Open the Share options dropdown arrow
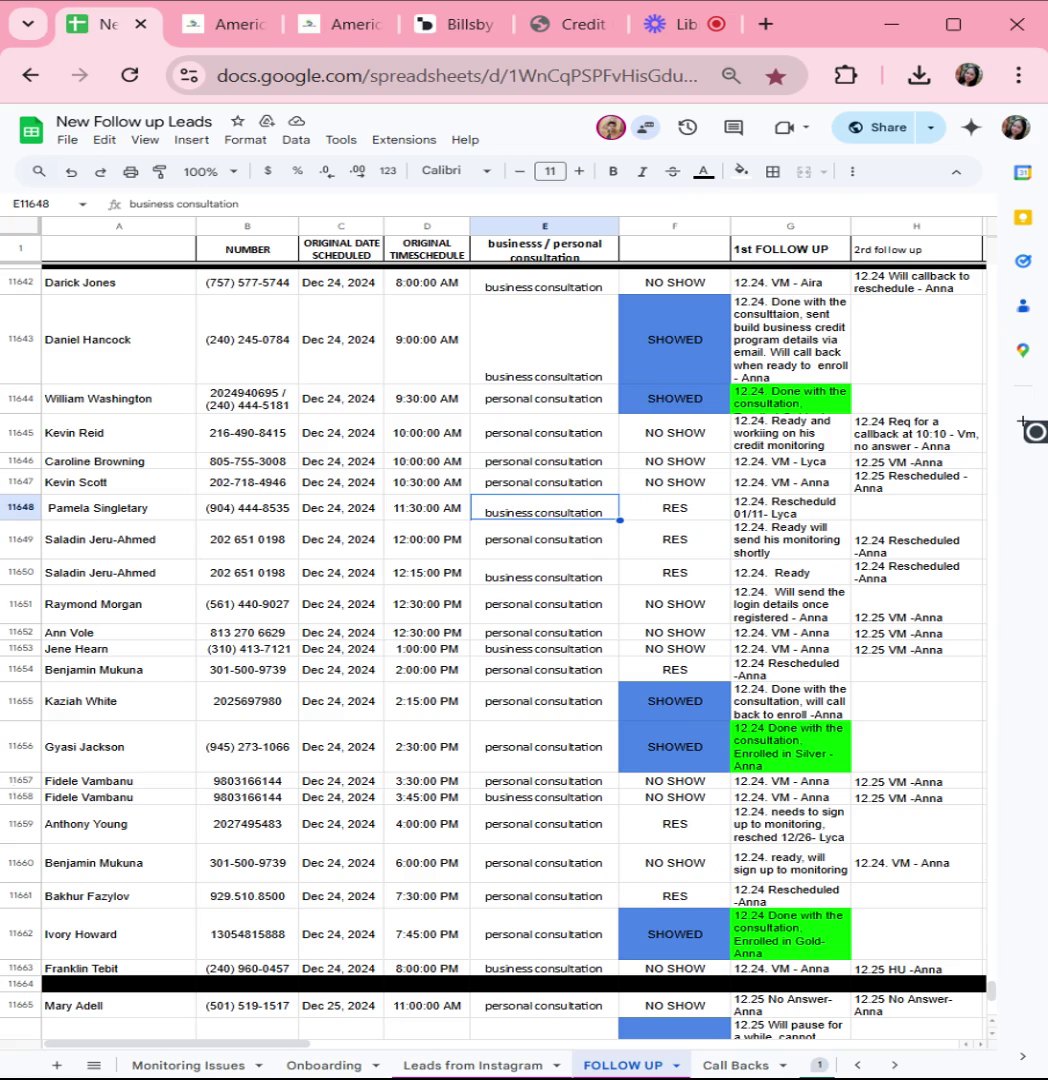1048x1080 pixels. (930, 127)
